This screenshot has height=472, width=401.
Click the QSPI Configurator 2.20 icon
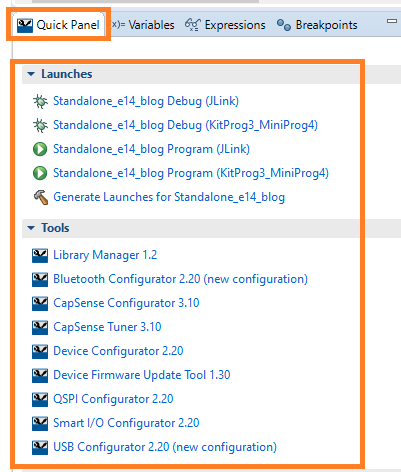[x=40, y=400]
